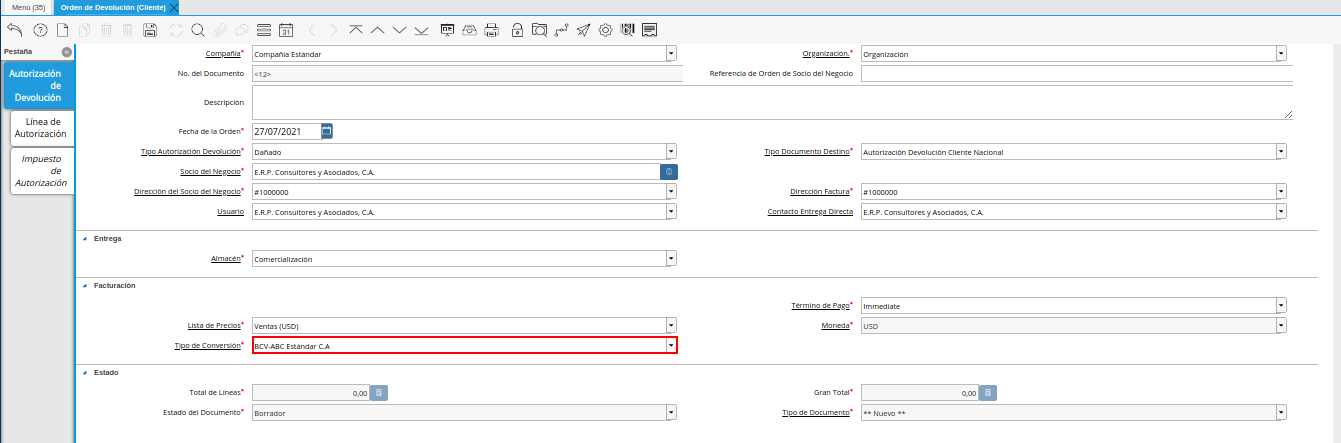Switch to the Menú (35) tab
The height and width of the screenshot is (443, 1341).
[x=28, y=7]
